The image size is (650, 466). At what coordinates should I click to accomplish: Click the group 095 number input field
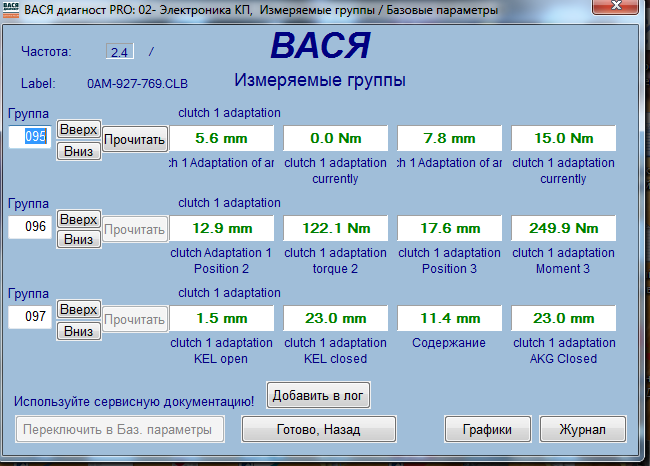point(30,136)
